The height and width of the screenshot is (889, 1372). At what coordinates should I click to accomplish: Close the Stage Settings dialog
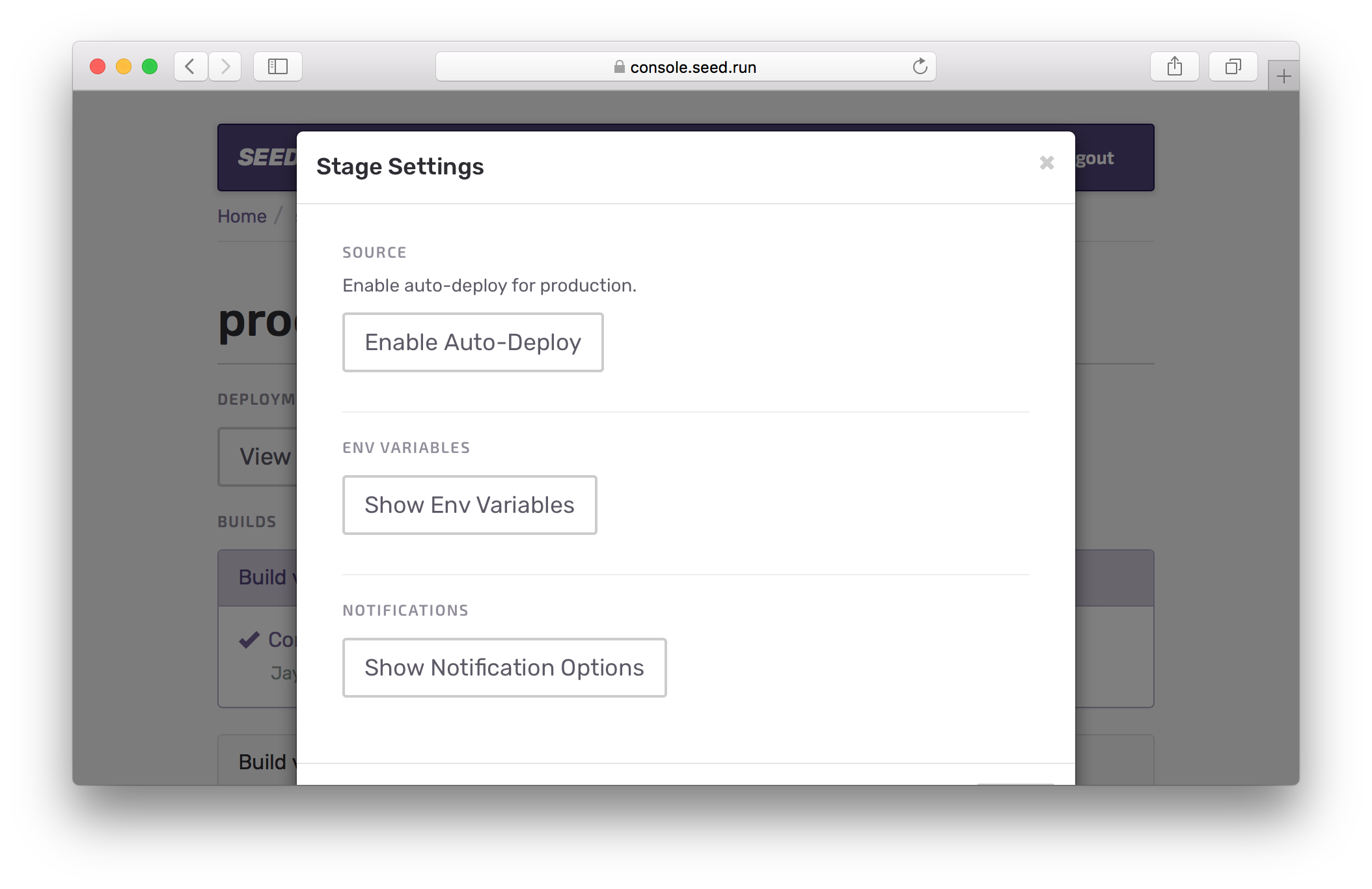click(x=1047, y=163)
